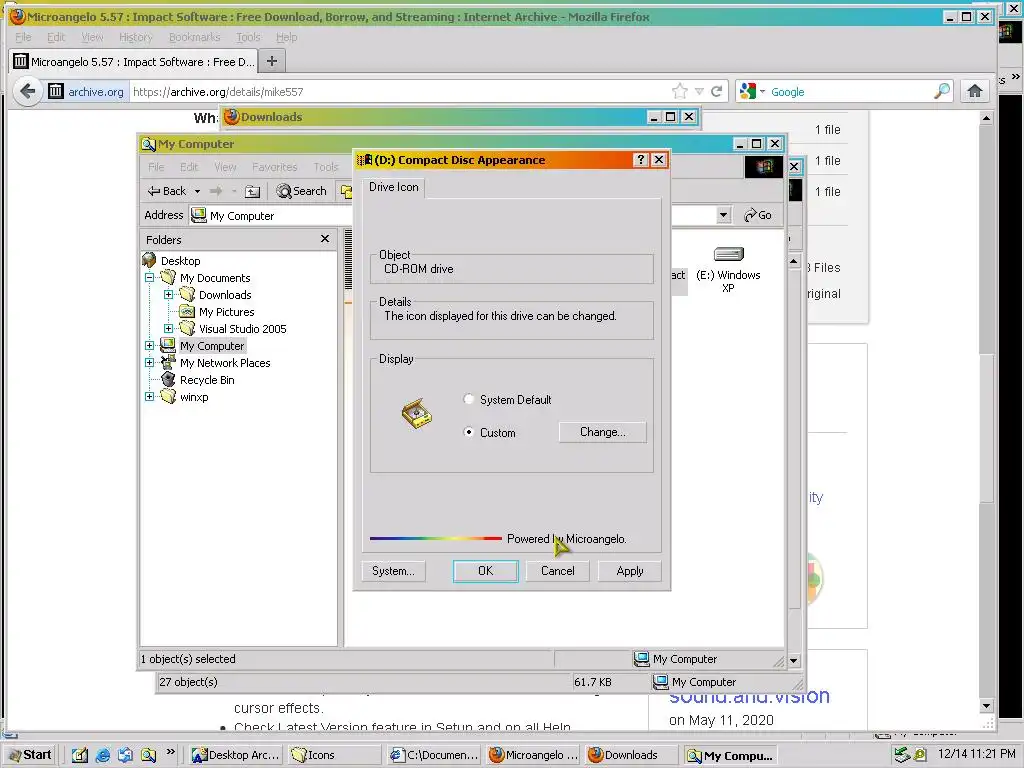Expand the Visual Studio 2005 node
1024x768 pixels.
click(x=168, y=328)
